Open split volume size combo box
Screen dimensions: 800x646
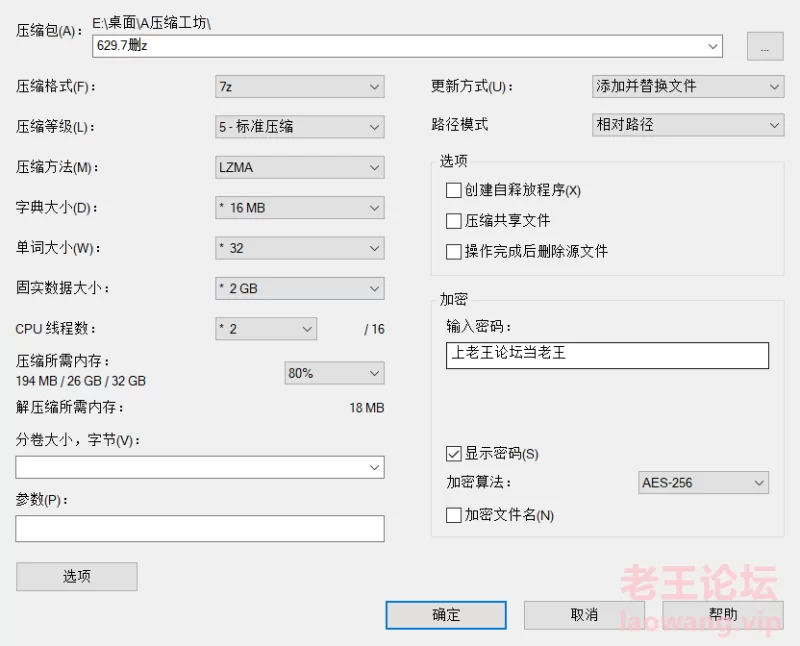tap(199, 467)
